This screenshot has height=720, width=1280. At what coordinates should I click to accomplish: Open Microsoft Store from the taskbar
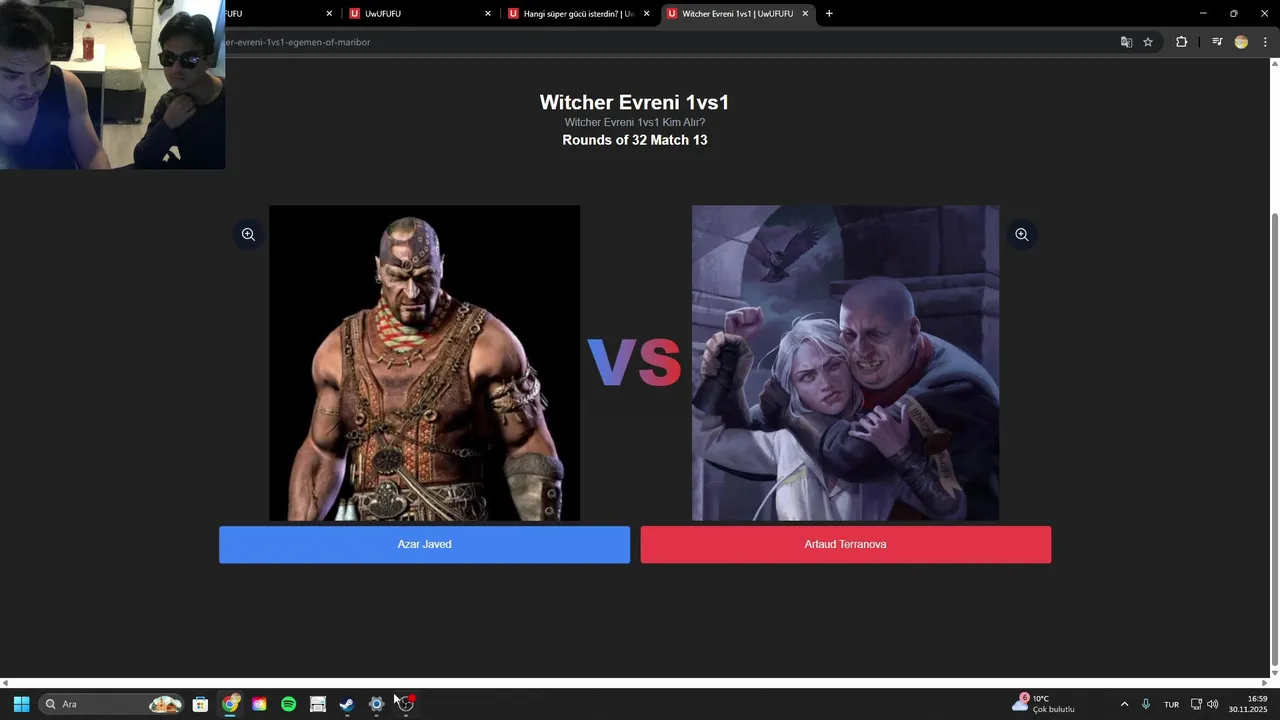click(200, 704)
